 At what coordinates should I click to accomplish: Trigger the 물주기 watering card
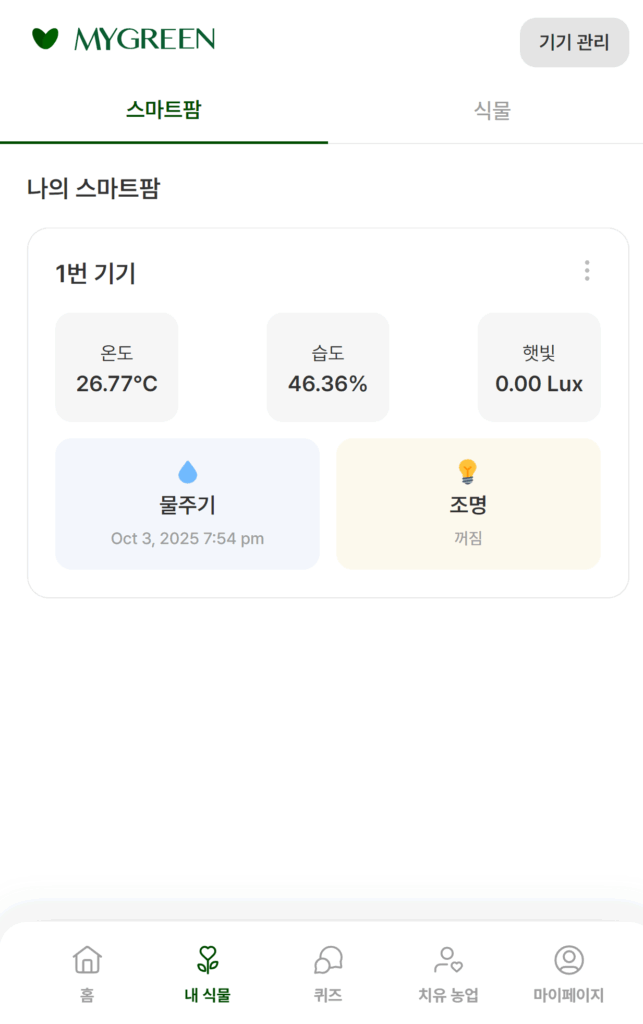click(x=188, y=504)
